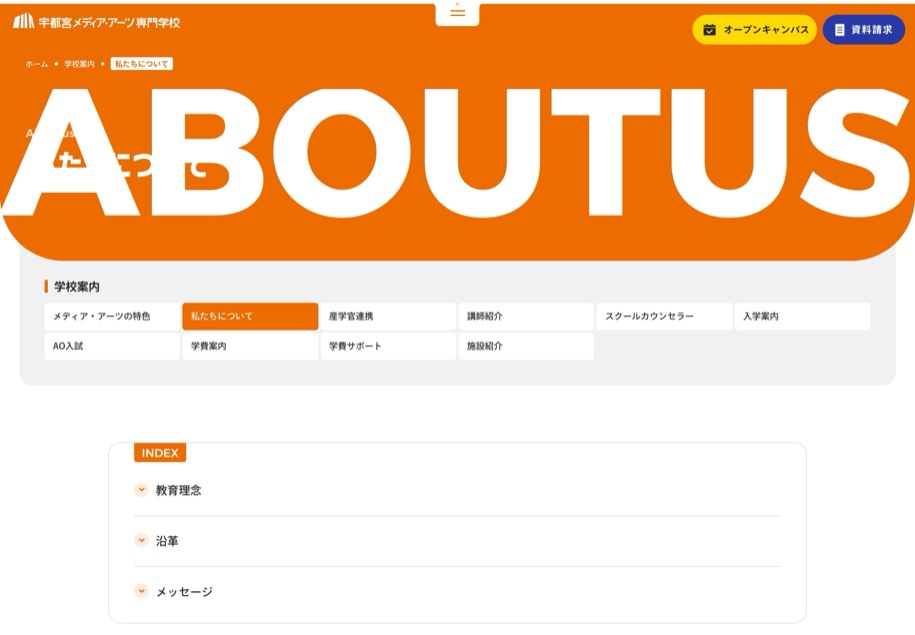Go to 学校案内 breadcrumb link

[x=79, y=64]
